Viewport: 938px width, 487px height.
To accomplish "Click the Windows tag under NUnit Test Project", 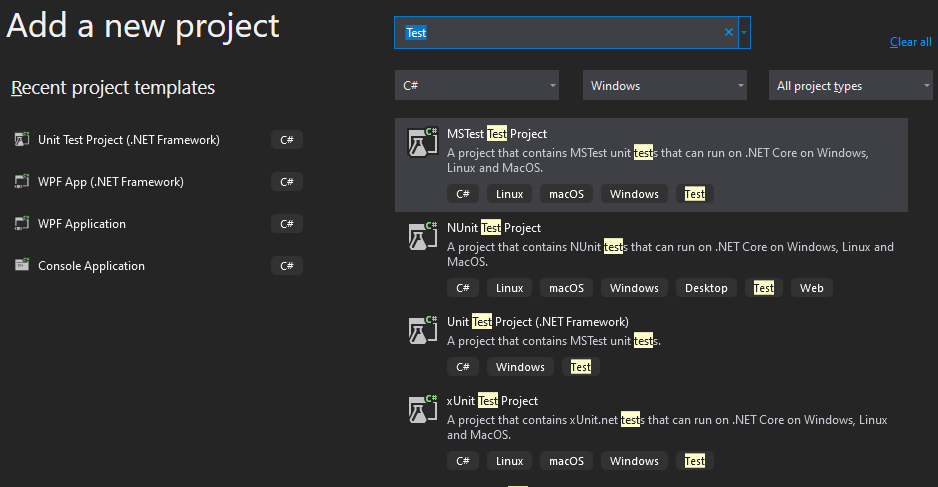I will tap(634, 288).
